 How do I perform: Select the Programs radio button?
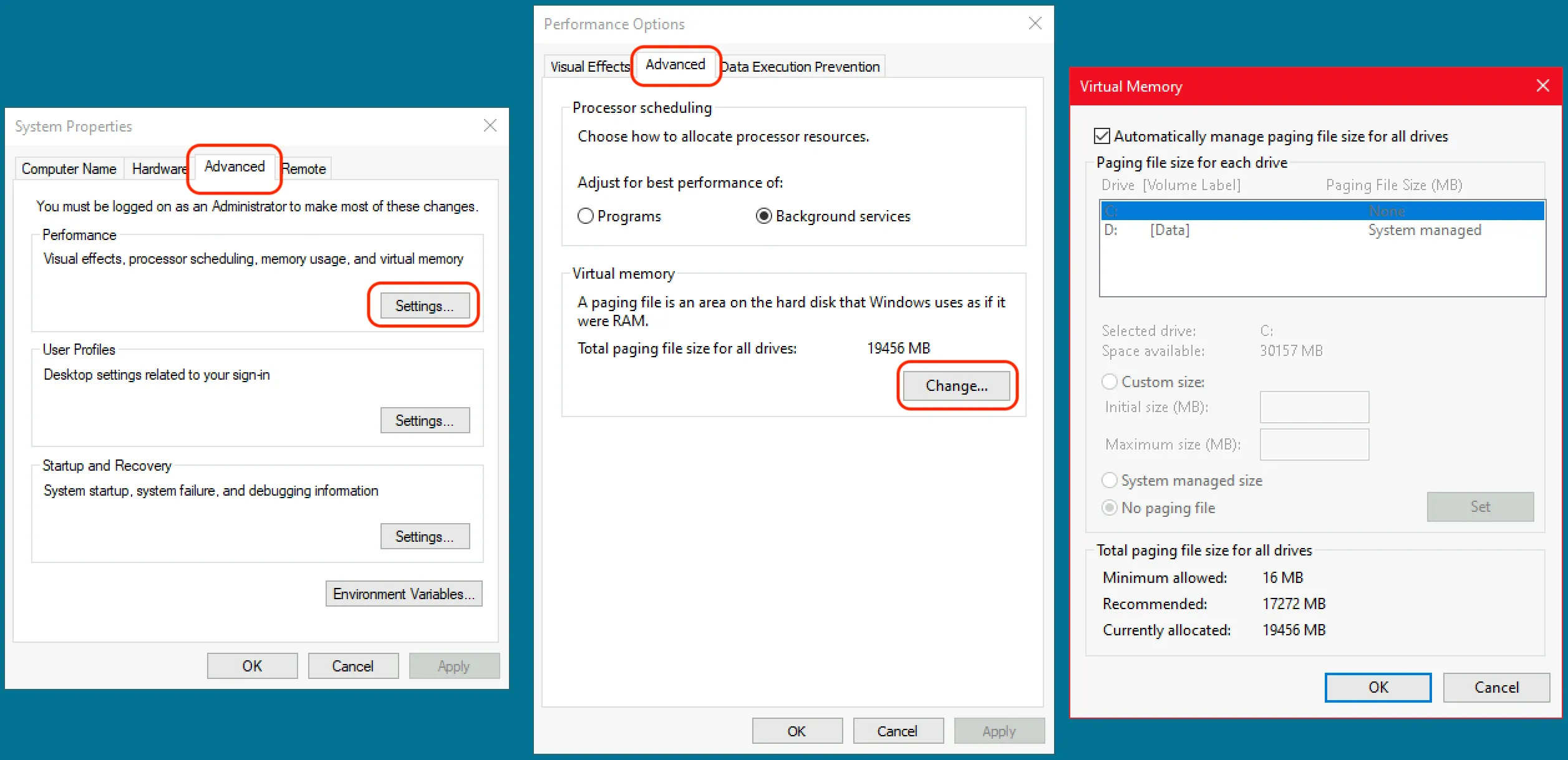pyautogui.click(x=586, y=216)
